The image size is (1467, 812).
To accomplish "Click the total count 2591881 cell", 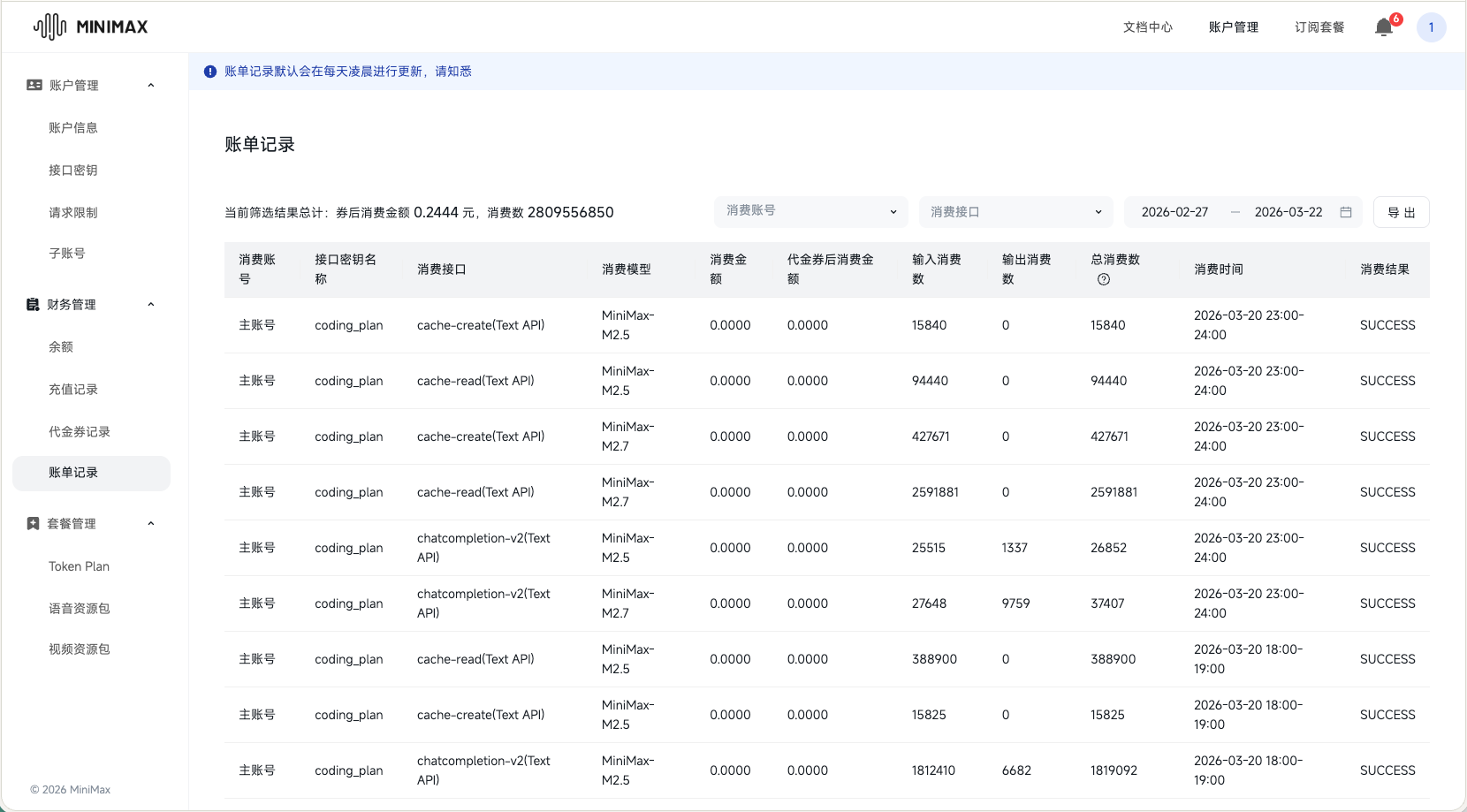I will (x=1114, y=492).
